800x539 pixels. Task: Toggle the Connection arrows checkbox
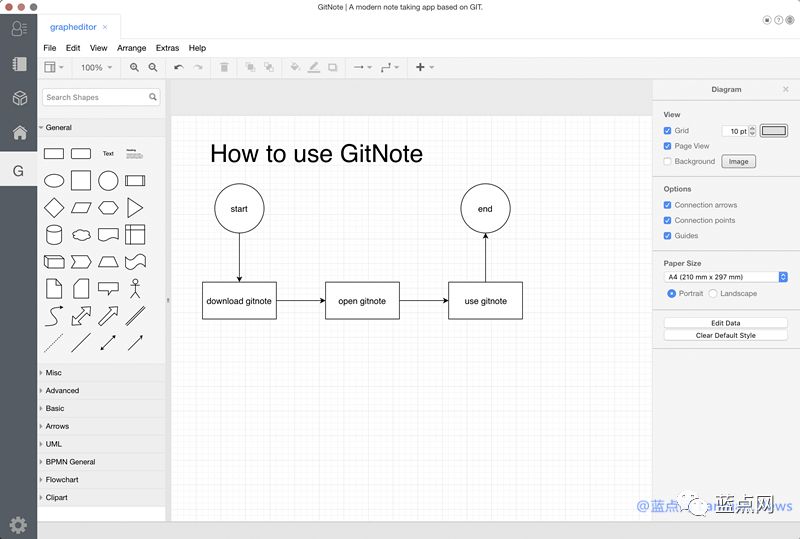pyautogui.click(x=667, y=205)
